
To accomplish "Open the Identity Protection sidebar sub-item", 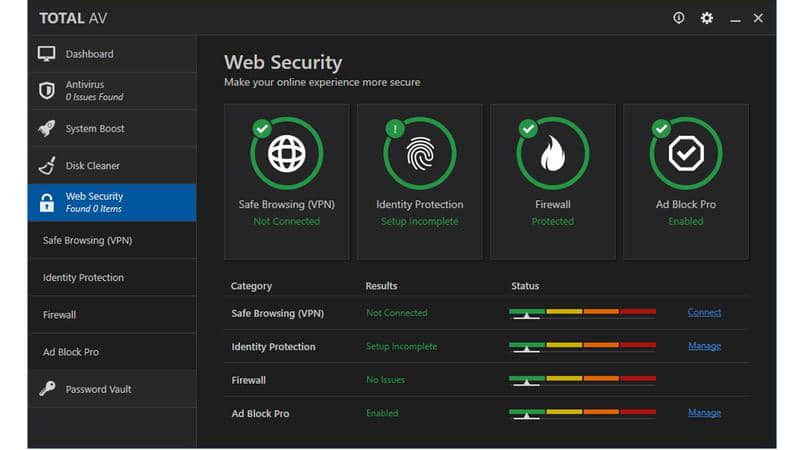I will tap(113, 277).
